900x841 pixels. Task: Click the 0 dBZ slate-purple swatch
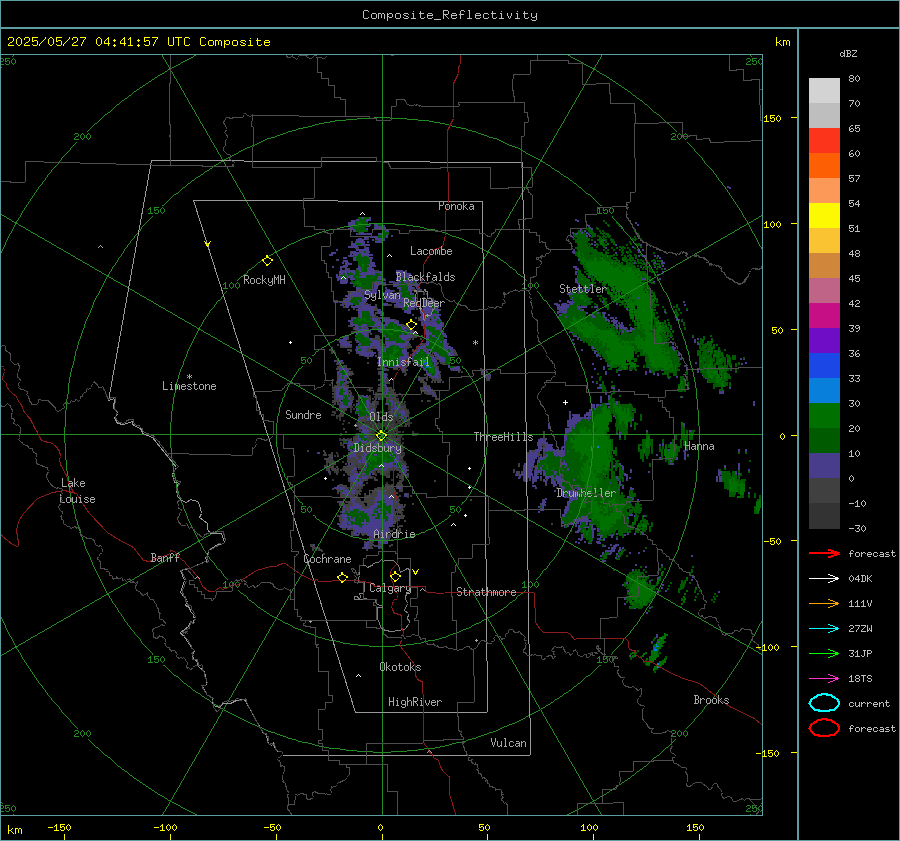coord(824,466)
